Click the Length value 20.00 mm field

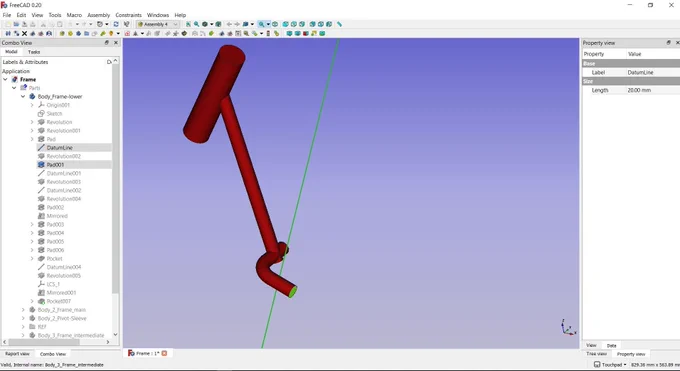[x=653, y=90]
